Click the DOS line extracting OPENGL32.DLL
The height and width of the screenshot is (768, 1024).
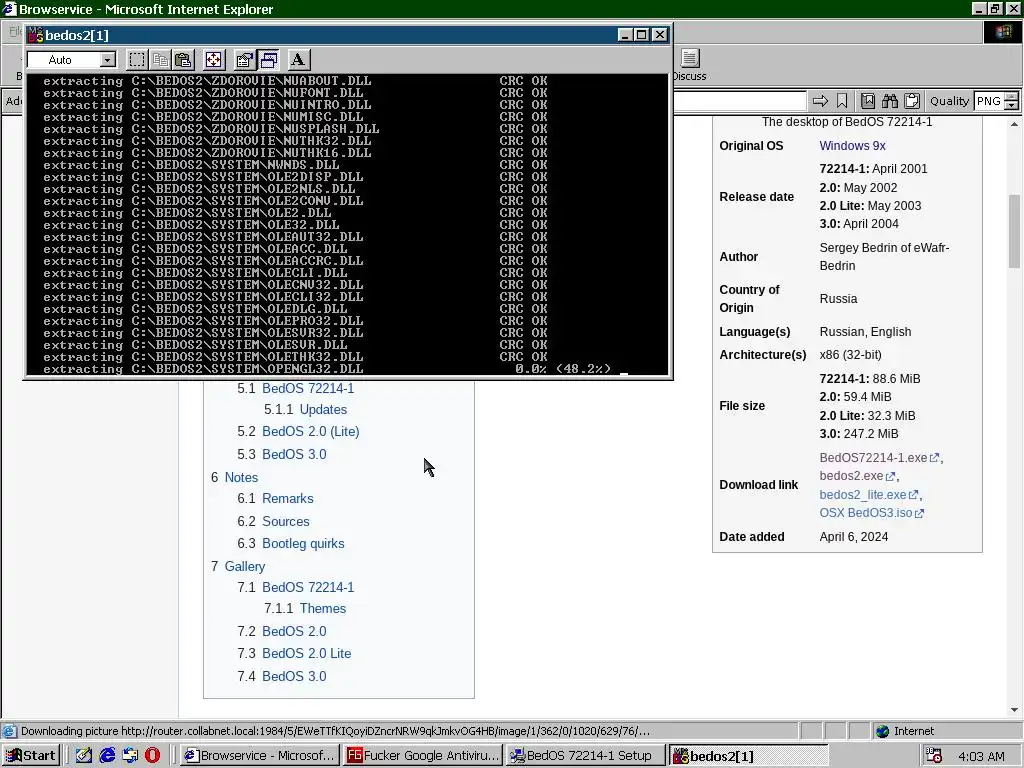327,369
